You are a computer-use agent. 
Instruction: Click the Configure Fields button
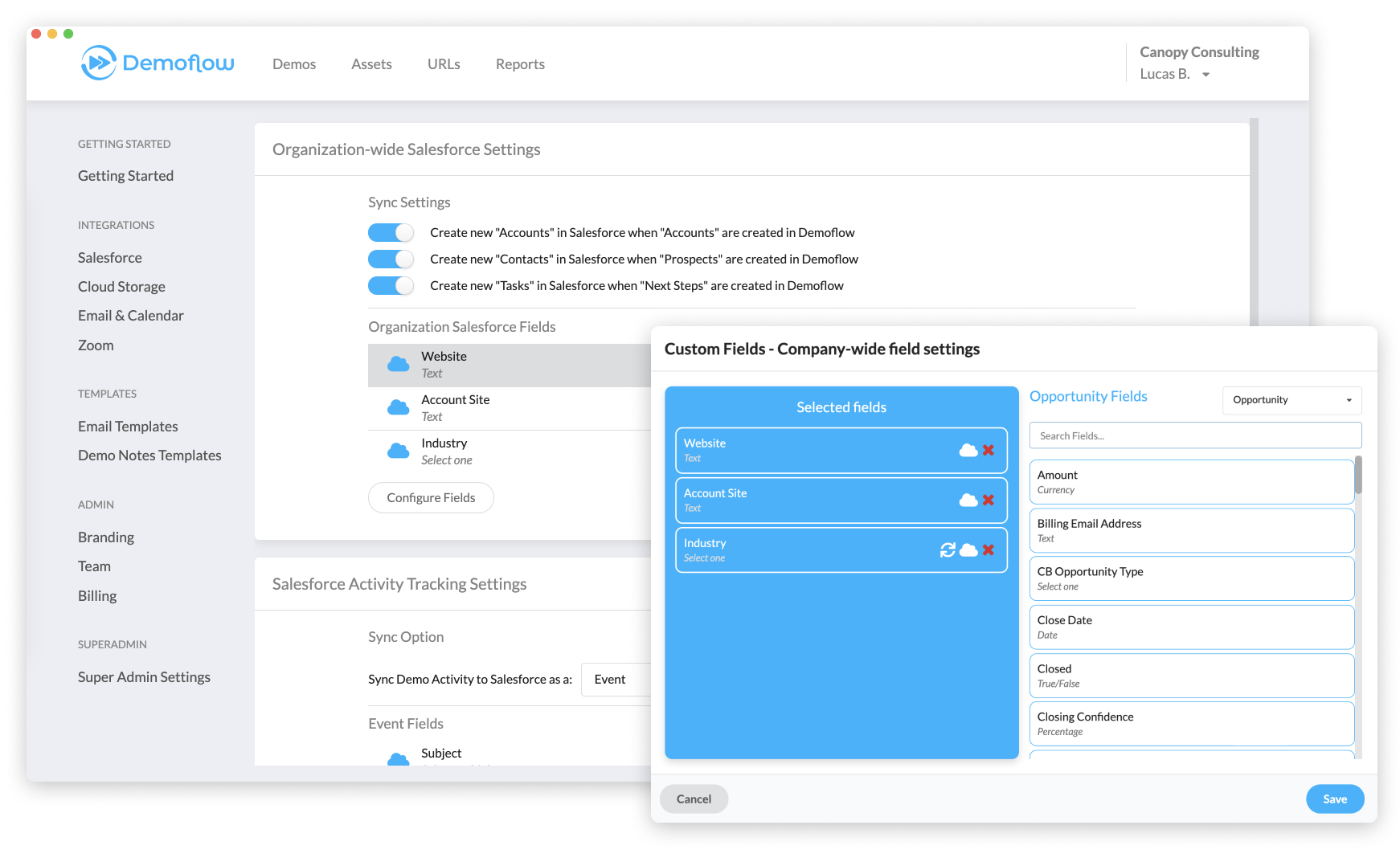[431, 498]
